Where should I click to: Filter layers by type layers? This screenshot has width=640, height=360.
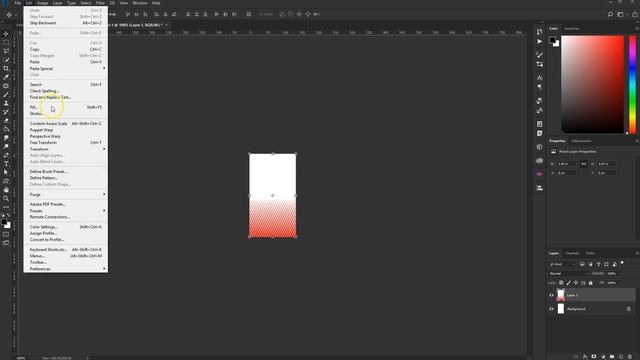pyautogui.click(x=598, y=264)
